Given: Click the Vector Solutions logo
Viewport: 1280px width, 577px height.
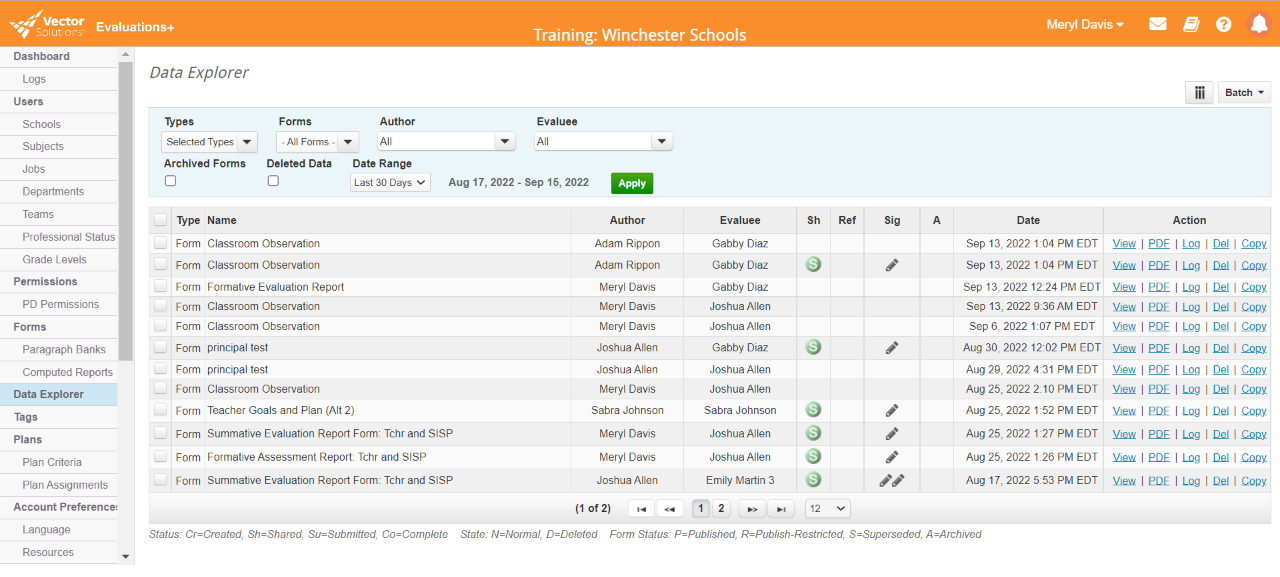Looking at the screenshot, I should [45, 23].
